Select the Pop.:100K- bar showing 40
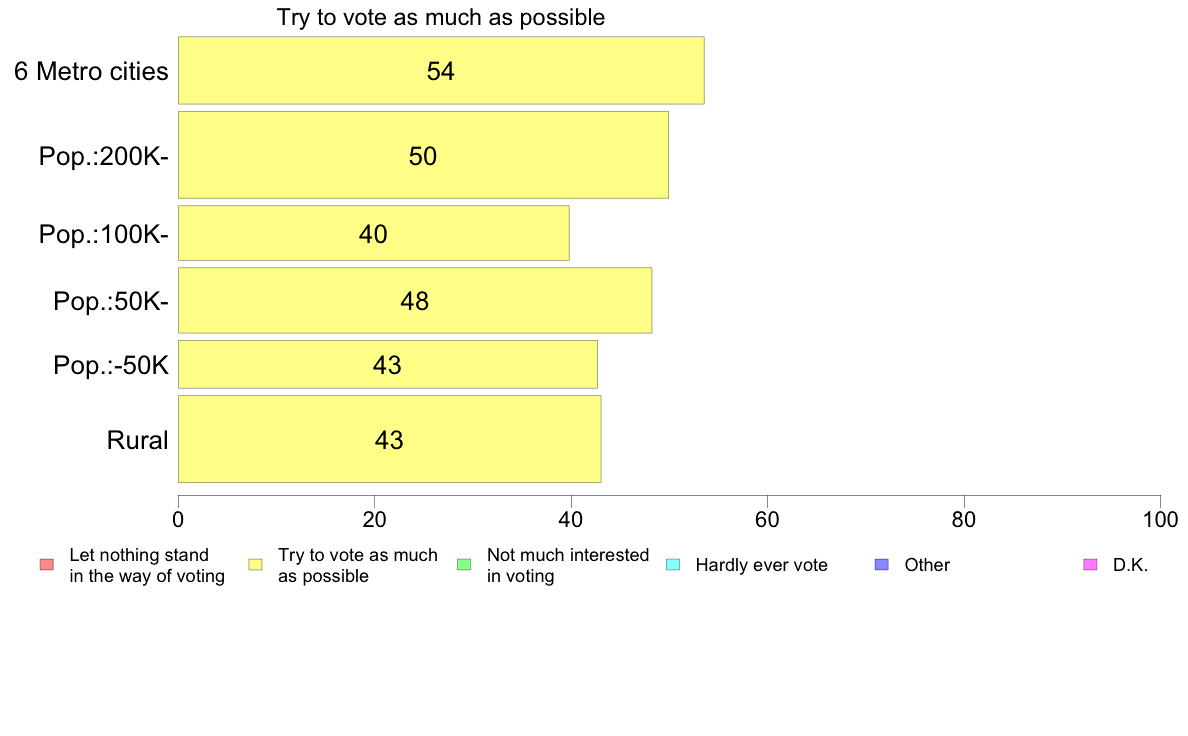 [x=374, y=233]
